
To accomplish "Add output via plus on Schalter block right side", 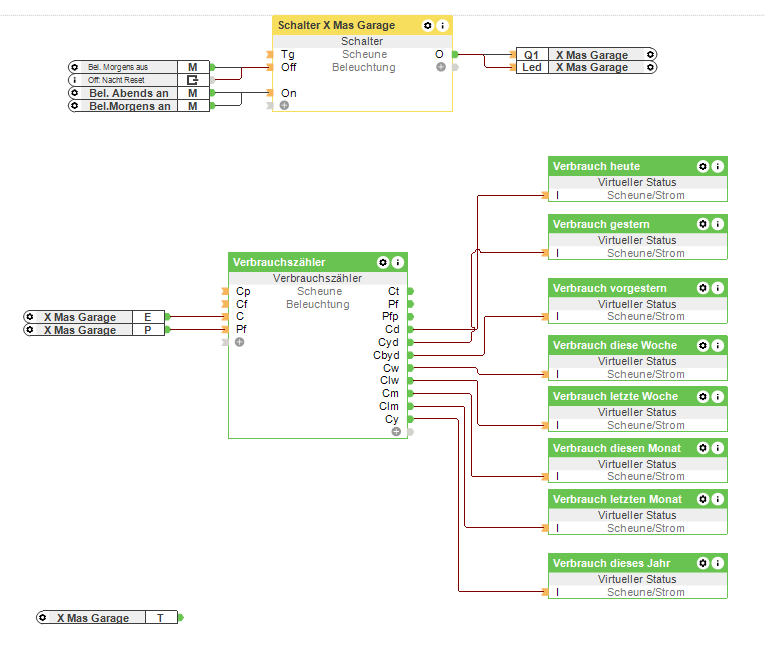I will [441, 67].
